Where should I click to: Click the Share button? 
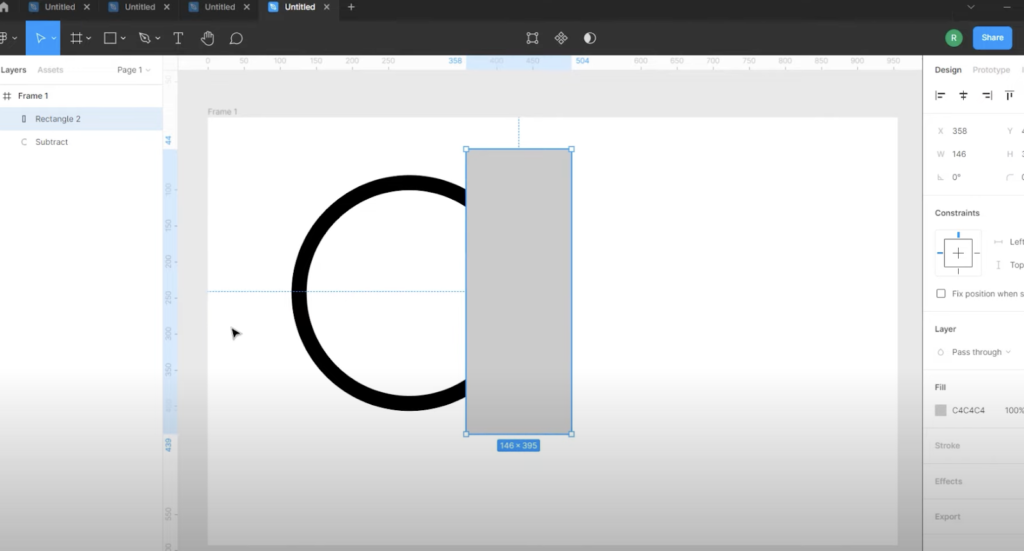click(992, 38)
